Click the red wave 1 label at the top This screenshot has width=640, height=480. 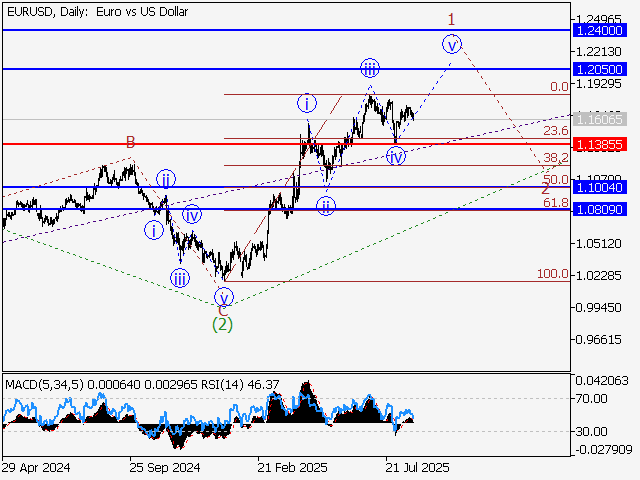pyautogui.click(x=452, y=19)
